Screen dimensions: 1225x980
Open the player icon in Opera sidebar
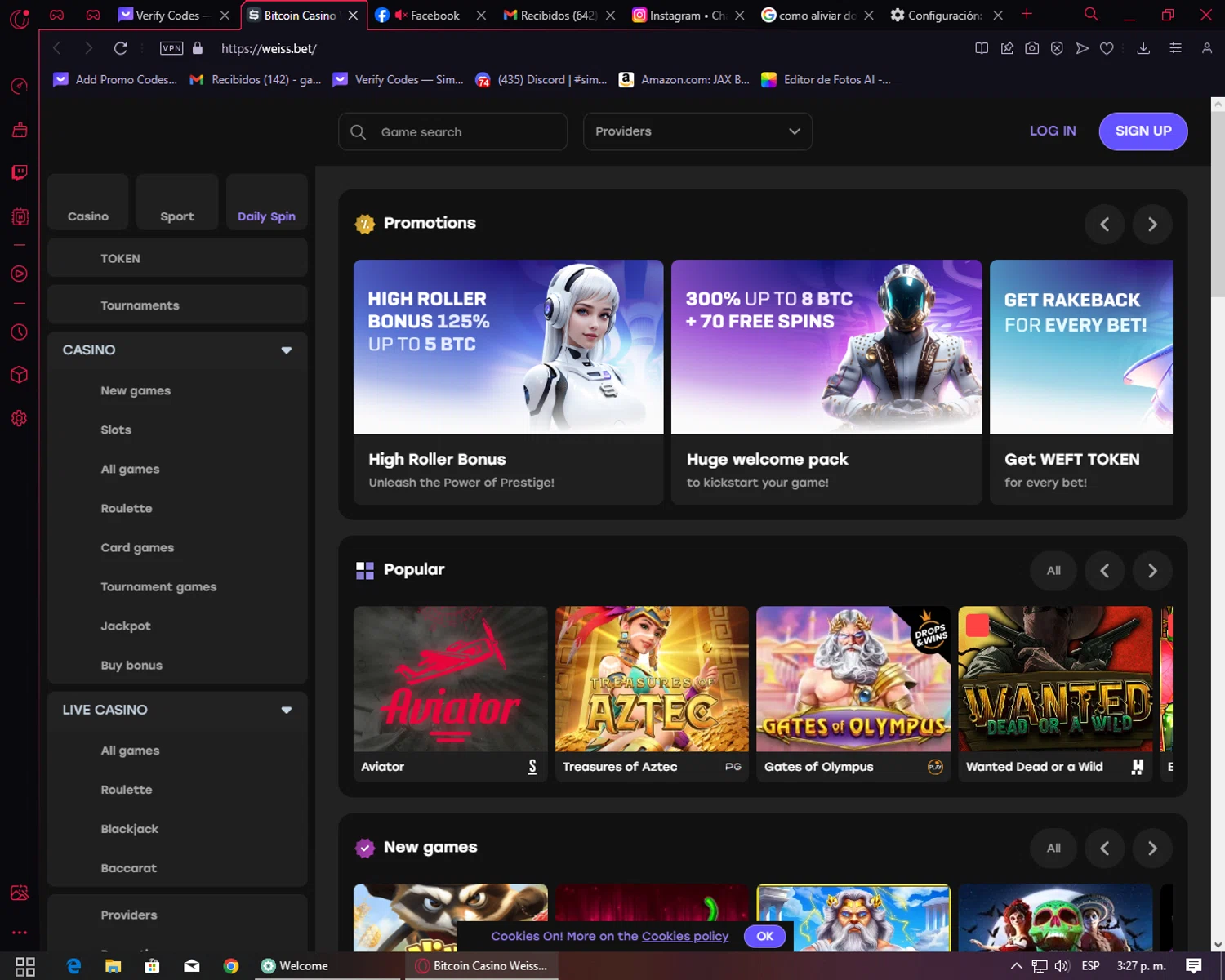tap(20, 274)
